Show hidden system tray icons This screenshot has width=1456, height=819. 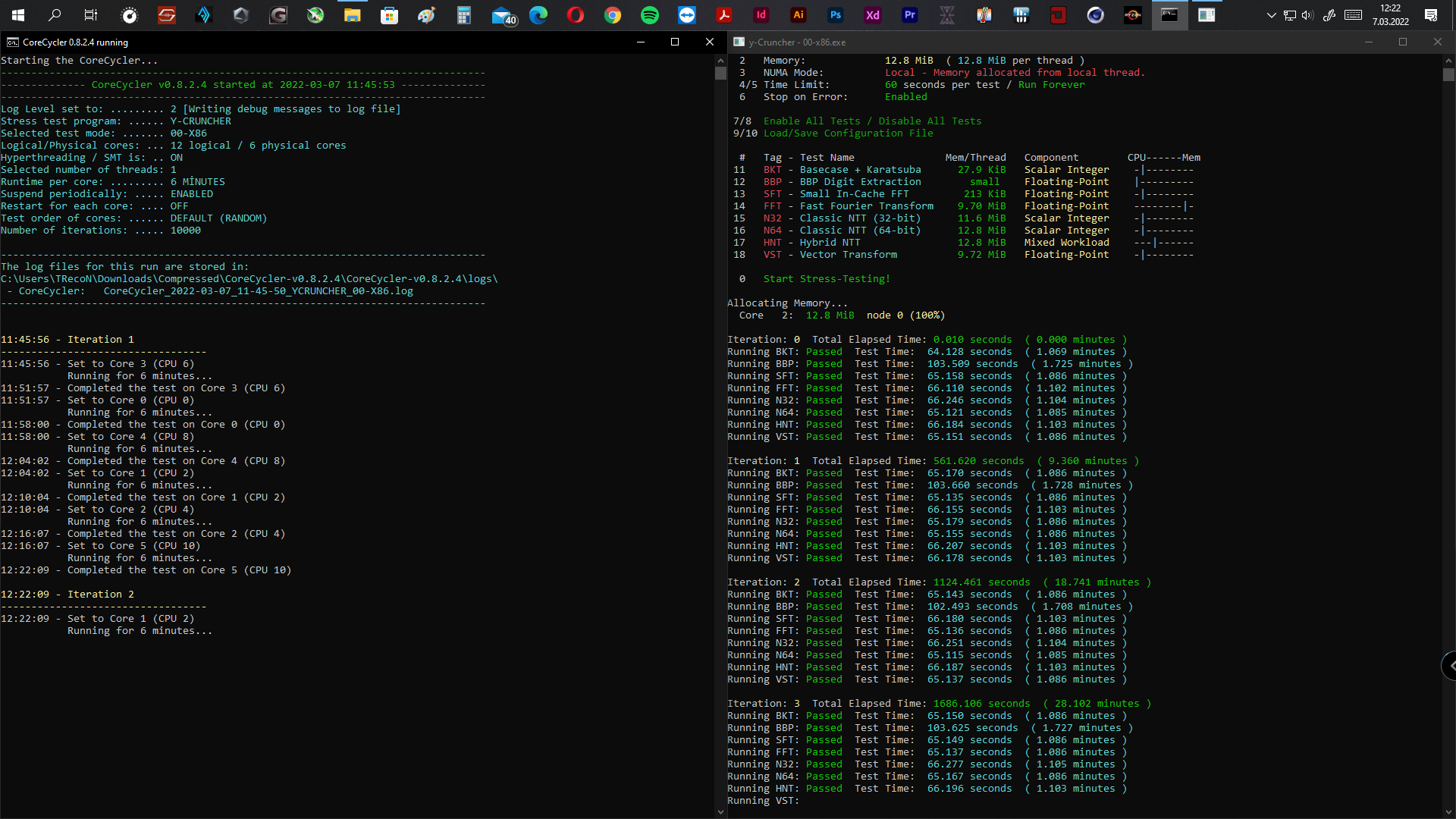click(1272, 15)
